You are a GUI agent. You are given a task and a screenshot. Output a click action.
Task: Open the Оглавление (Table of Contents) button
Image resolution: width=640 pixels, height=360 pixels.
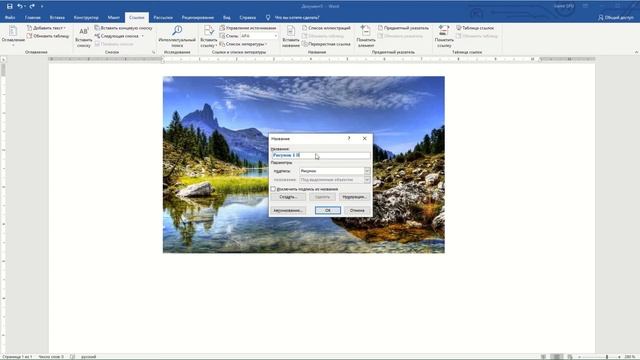tap(13, 35)
